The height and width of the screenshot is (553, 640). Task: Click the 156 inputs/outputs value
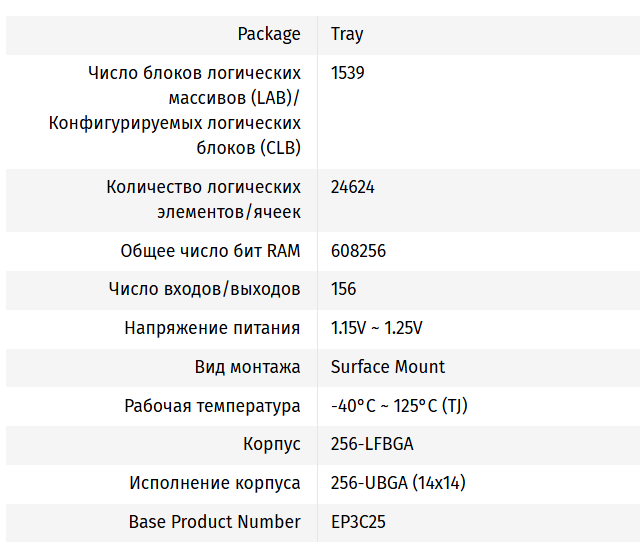tap(343, 289)
